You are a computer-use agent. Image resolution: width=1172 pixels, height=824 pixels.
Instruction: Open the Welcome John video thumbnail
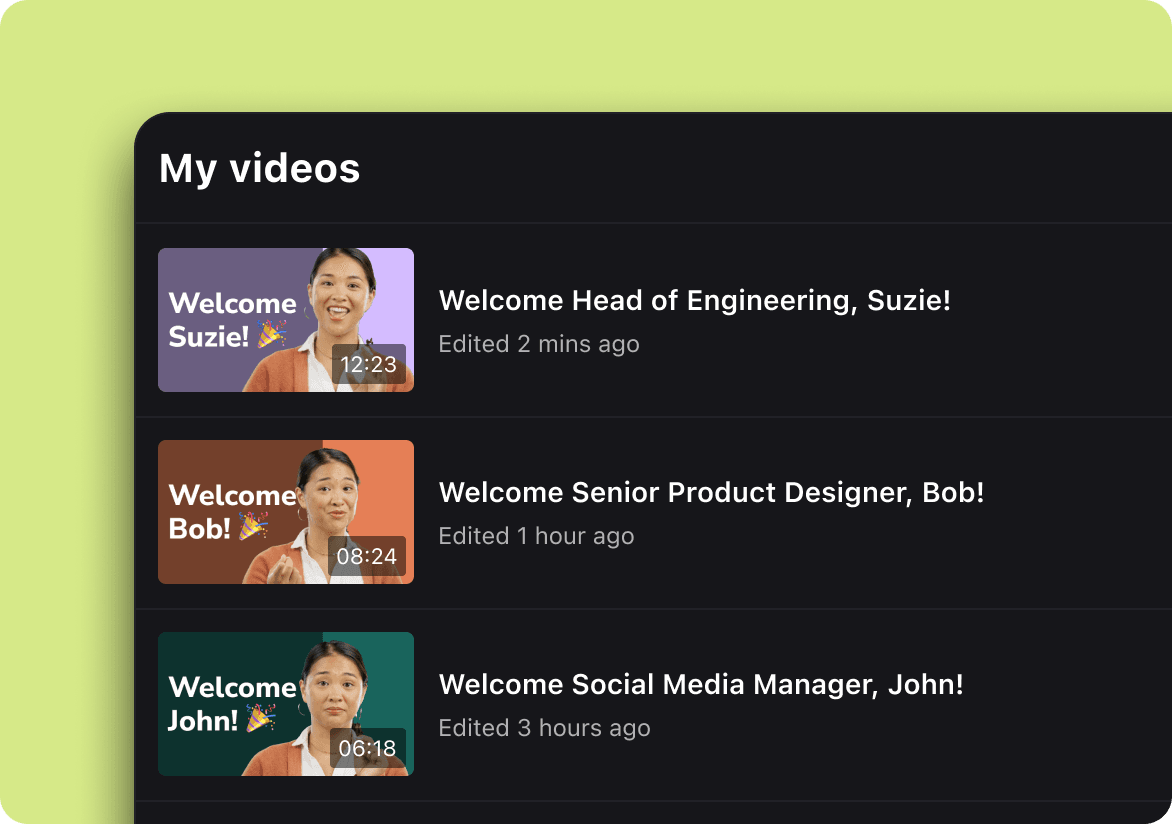tap(286, 704)
